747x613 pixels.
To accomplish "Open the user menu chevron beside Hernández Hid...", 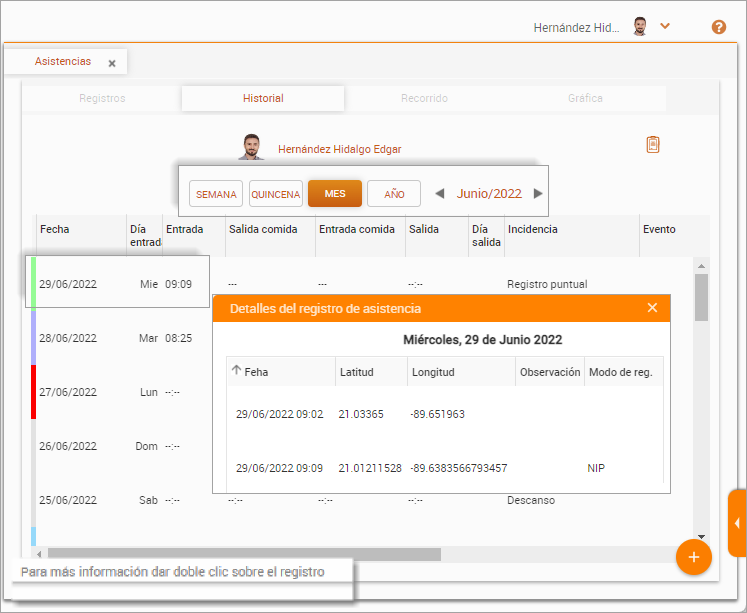I will (x=665, y=27).
